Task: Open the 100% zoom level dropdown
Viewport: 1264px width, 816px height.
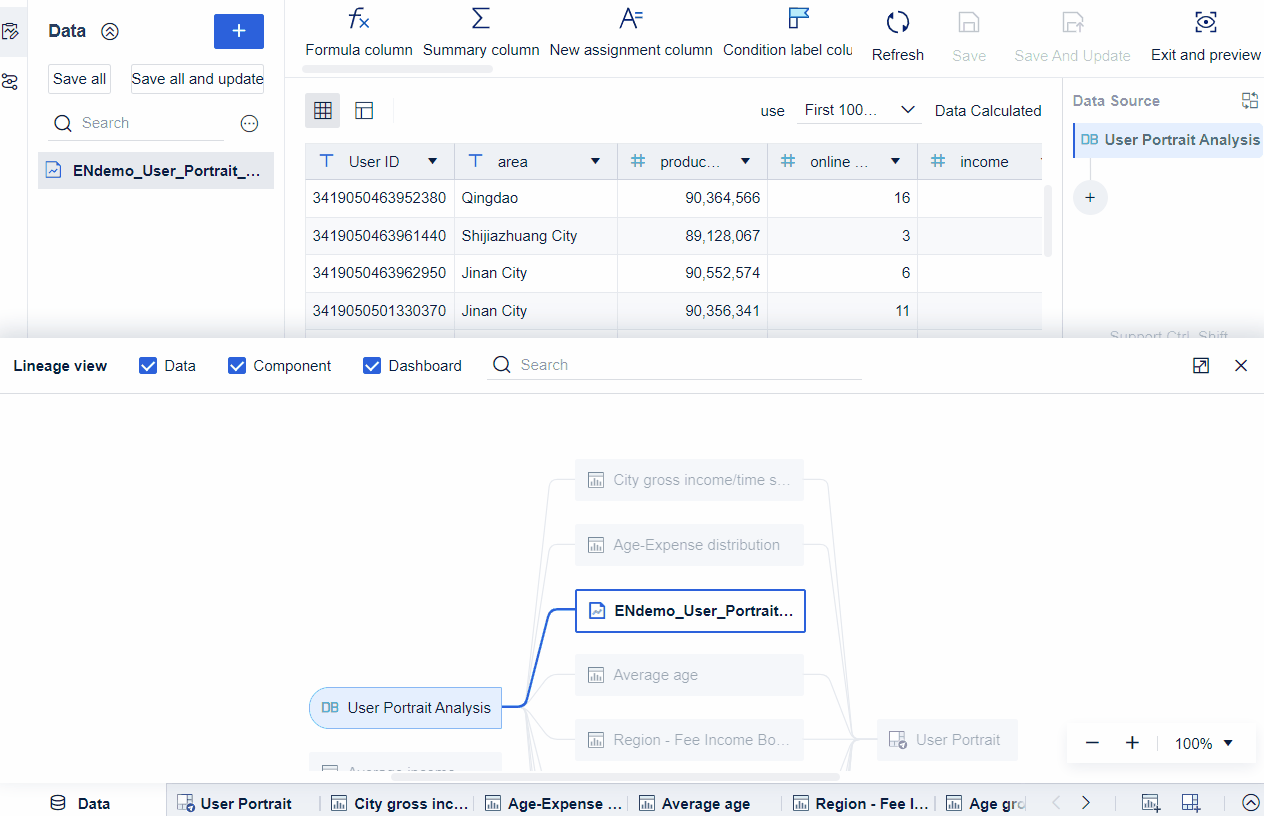Action: tap(1203, 743)
